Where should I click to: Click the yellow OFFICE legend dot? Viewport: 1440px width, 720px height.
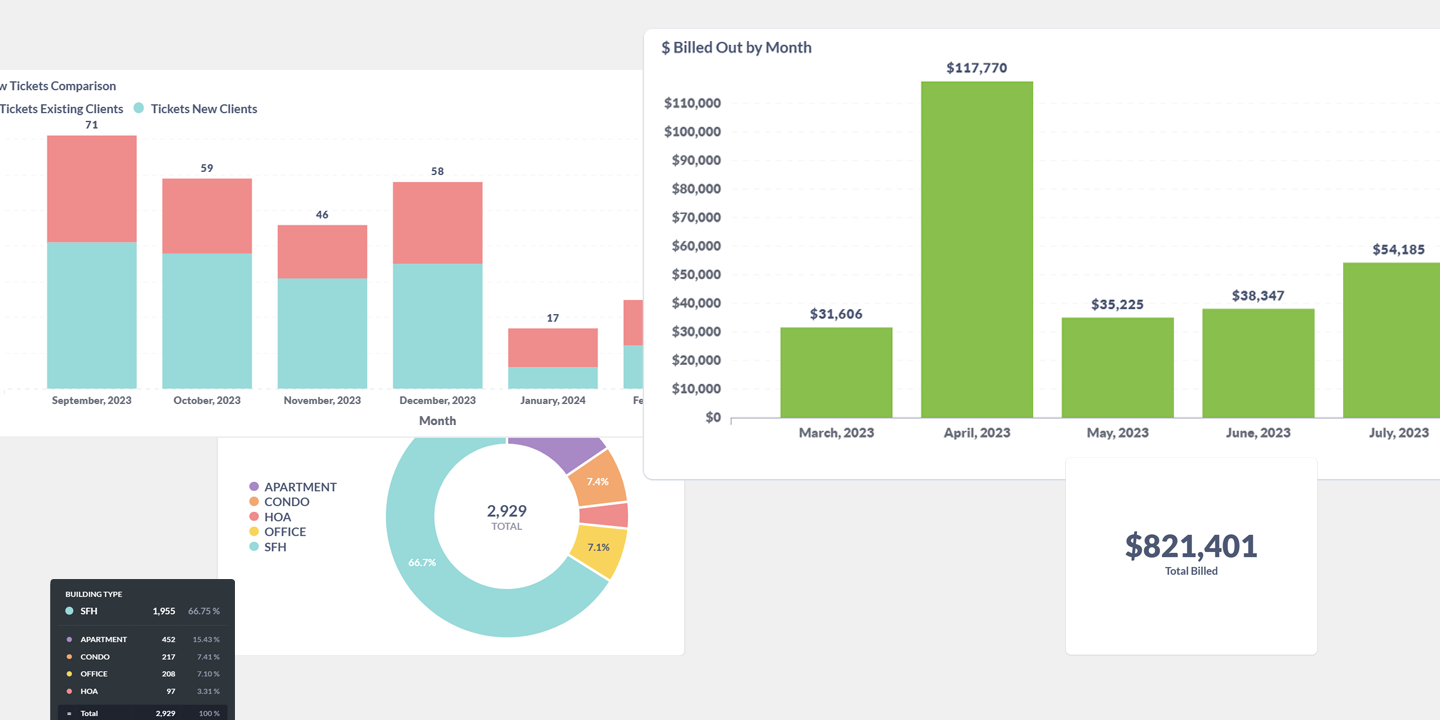tap(254, 532)
